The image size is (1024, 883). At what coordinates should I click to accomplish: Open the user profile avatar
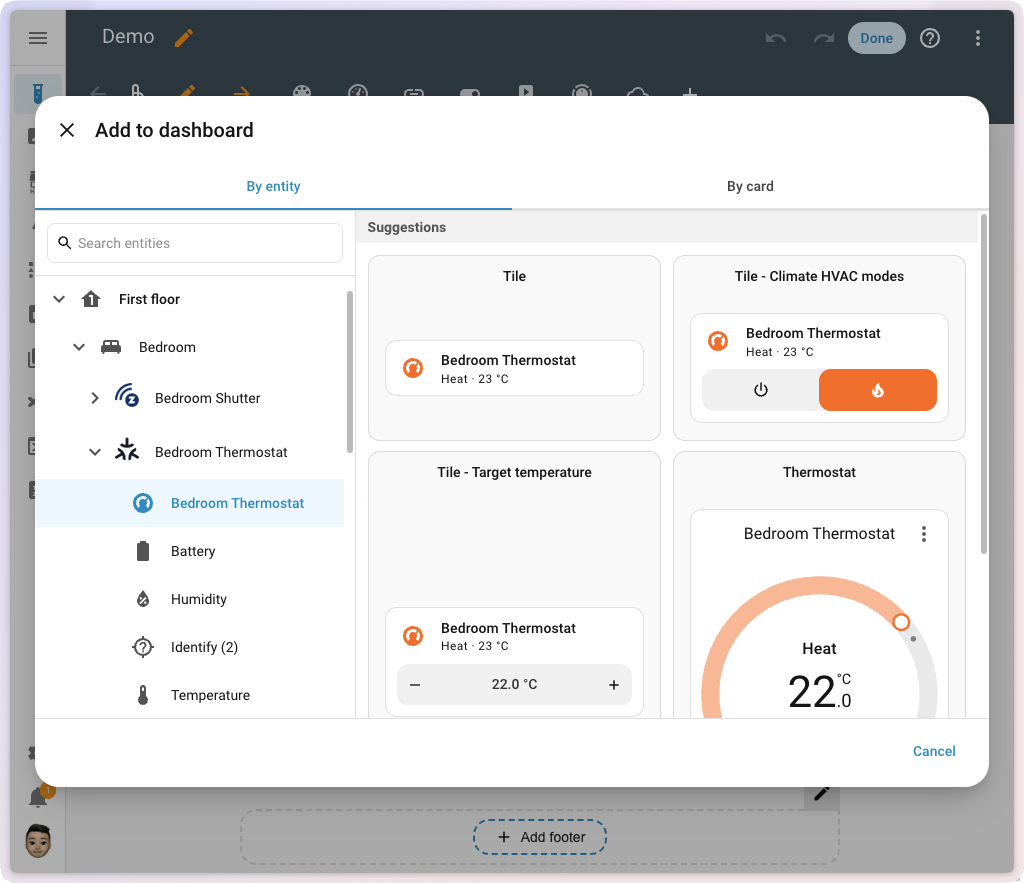(38, 841)
